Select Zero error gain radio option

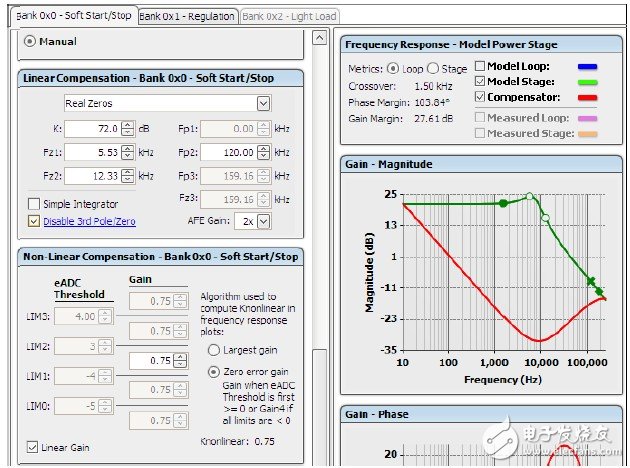[x=214, y=371]
